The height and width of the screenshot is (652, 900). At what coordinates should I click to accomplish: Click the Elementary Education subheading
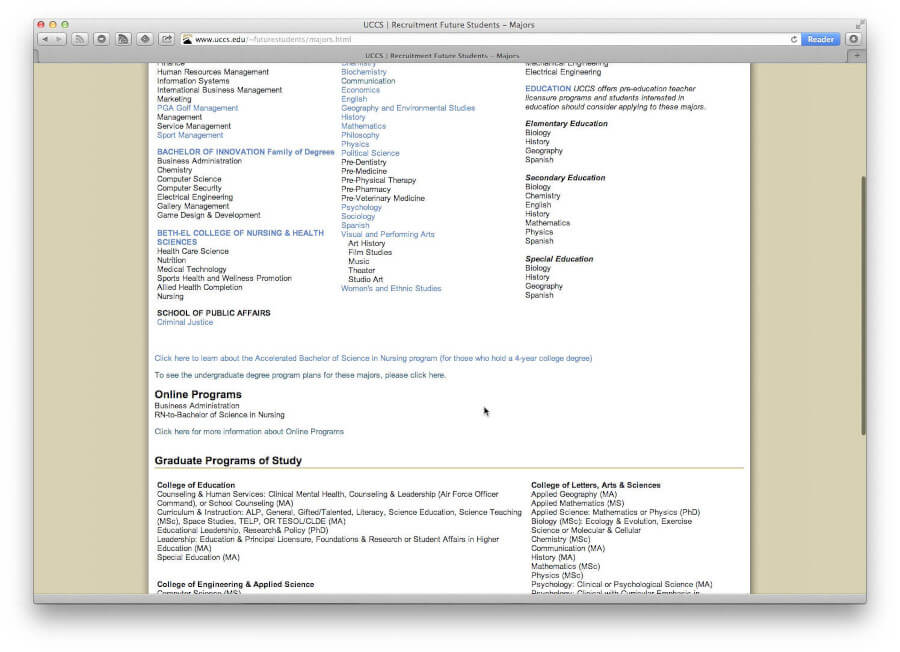[567, 123]
